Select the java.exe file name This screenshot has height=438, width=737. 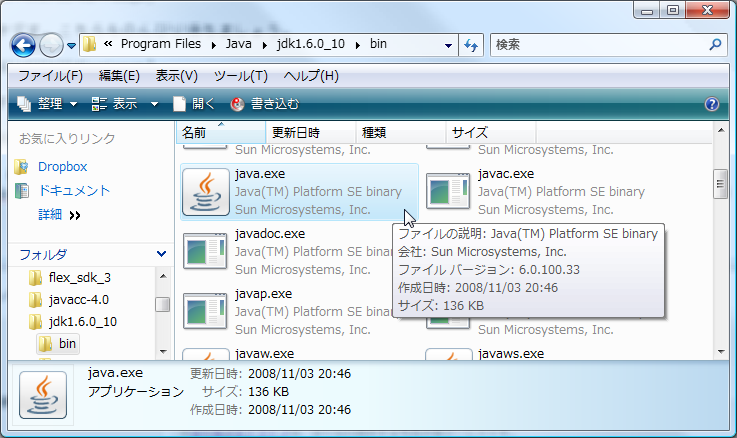tap(260, 174)
